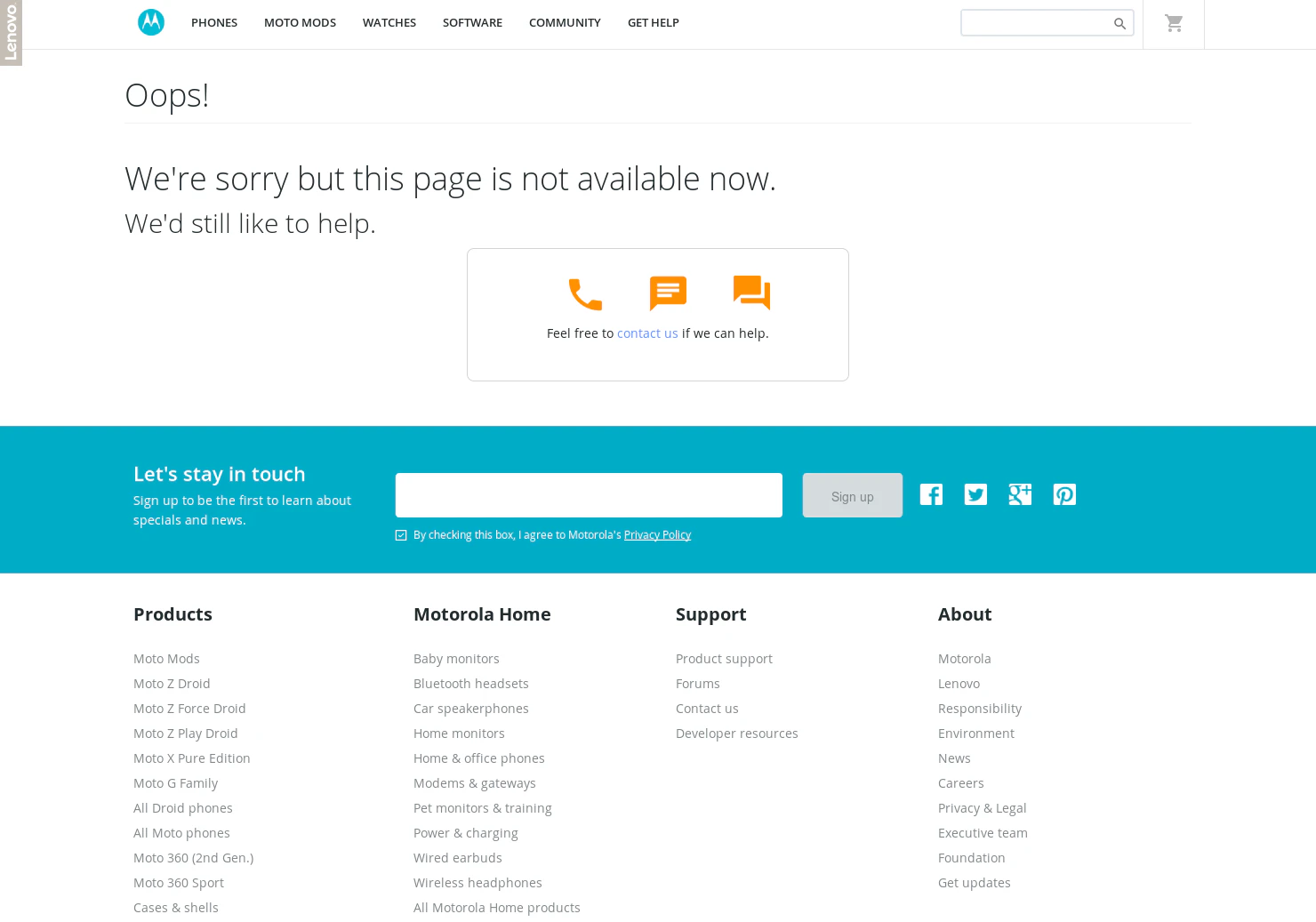
Task: Click the newsletter email field
Action: point(589,495)
